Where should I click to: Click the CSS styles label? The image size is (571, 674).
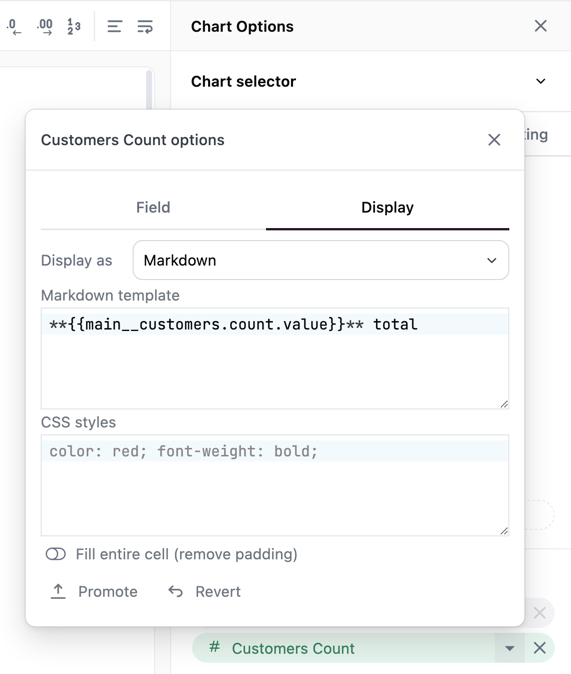click(x=78, y=422)
